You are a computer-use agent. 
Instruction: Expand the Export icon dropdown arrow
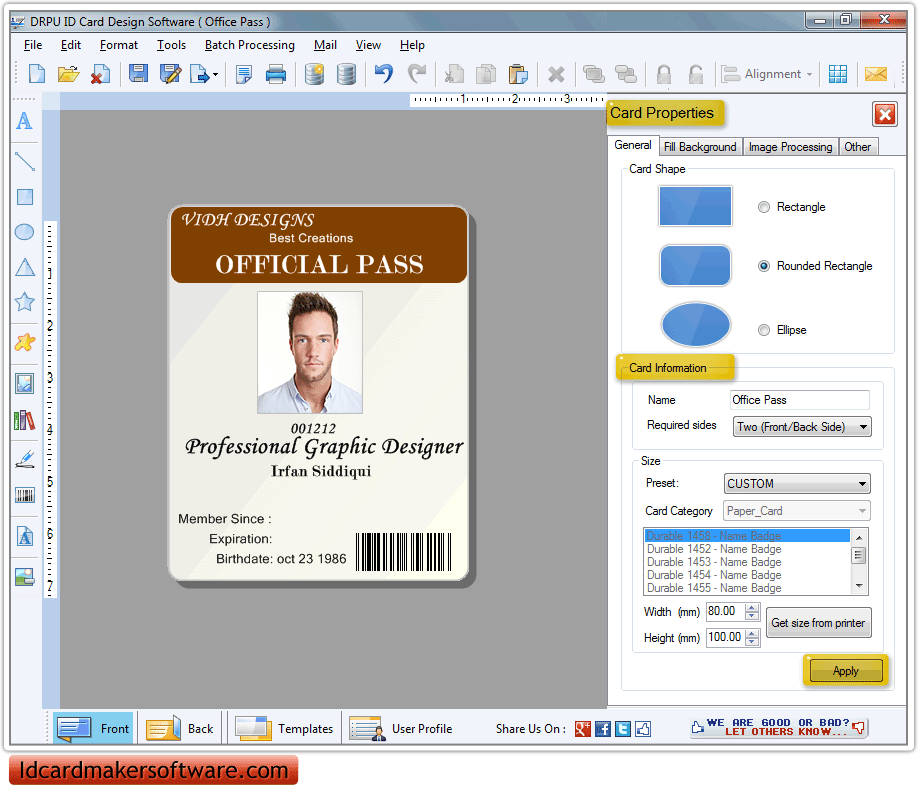click(x=215, y=74)
